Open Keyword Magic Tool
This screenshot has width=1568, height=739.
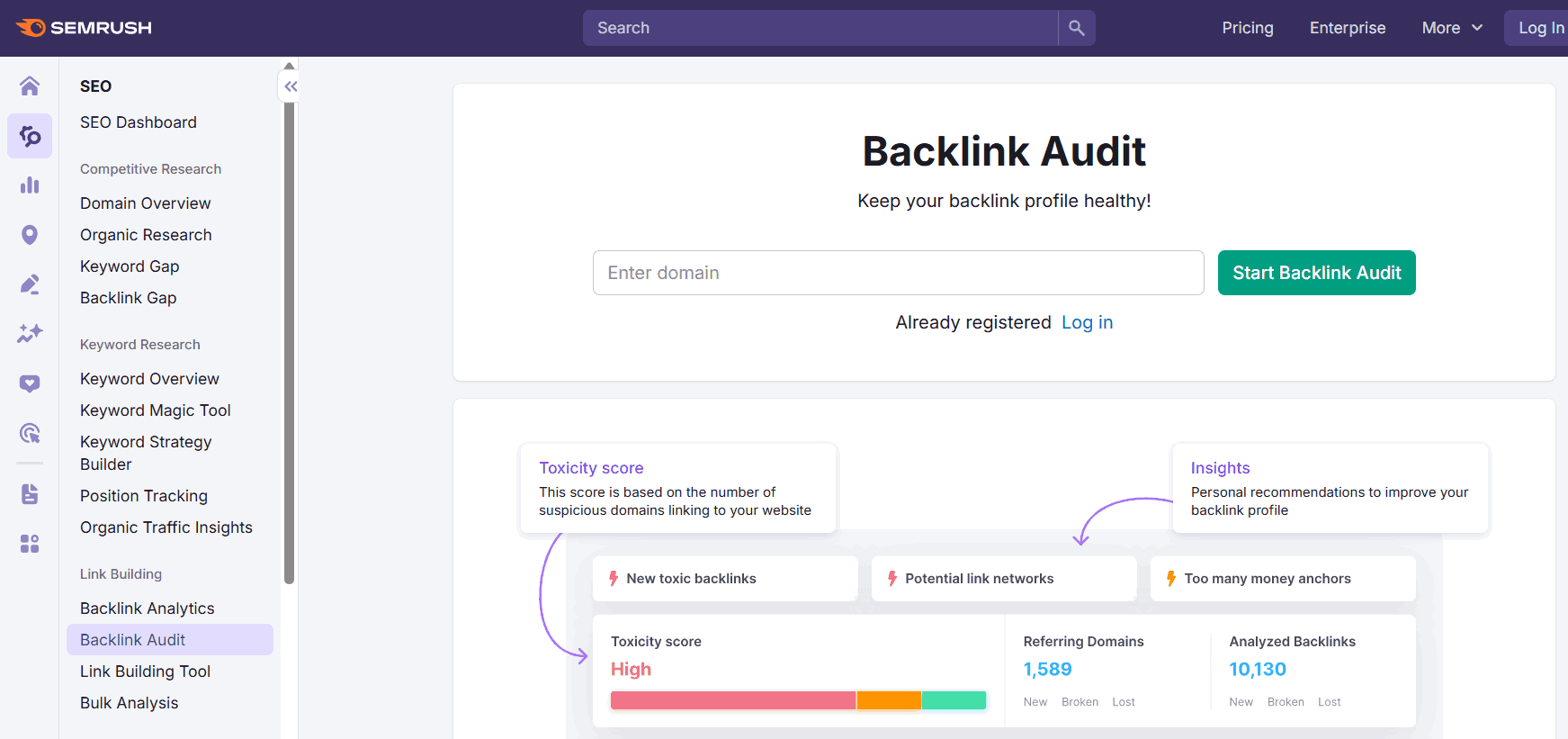[156, 410]
